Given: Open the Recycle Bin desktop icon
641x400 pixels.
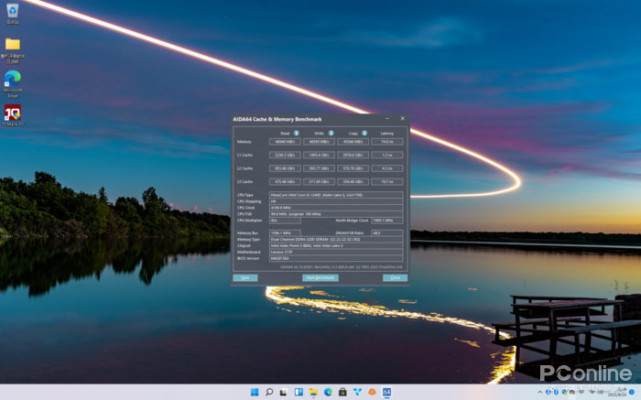Looking at the screenshot, I should pyautogui.click(x=12, y=12).
